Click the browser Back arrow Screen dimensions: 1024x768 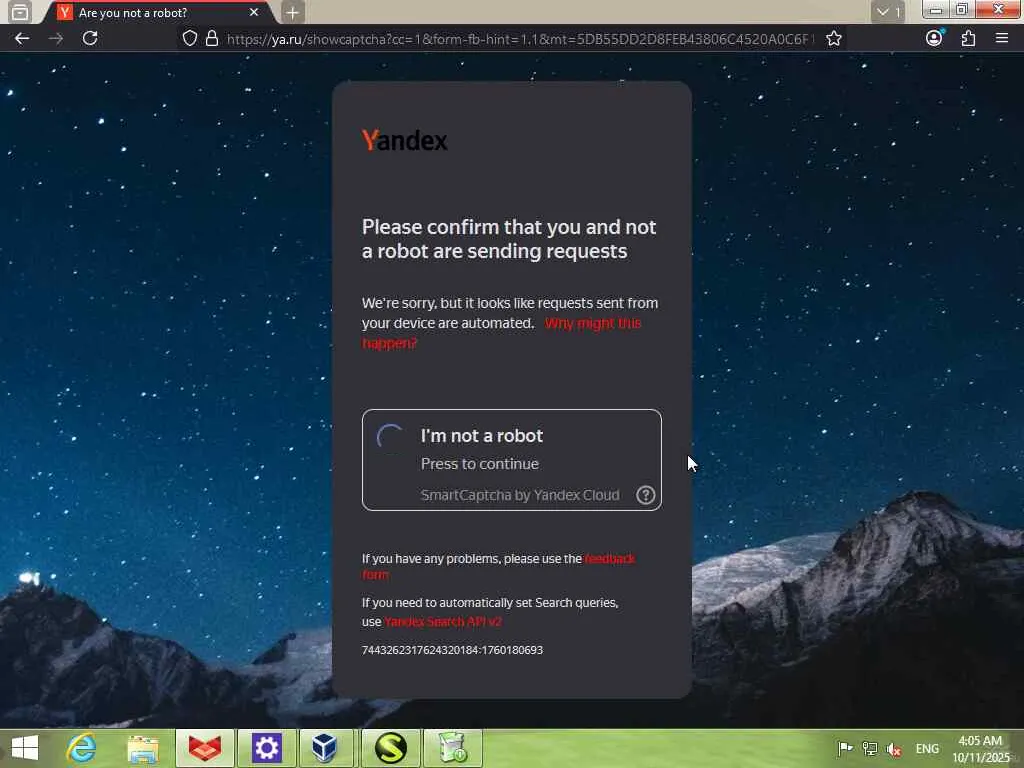[22, 39]
